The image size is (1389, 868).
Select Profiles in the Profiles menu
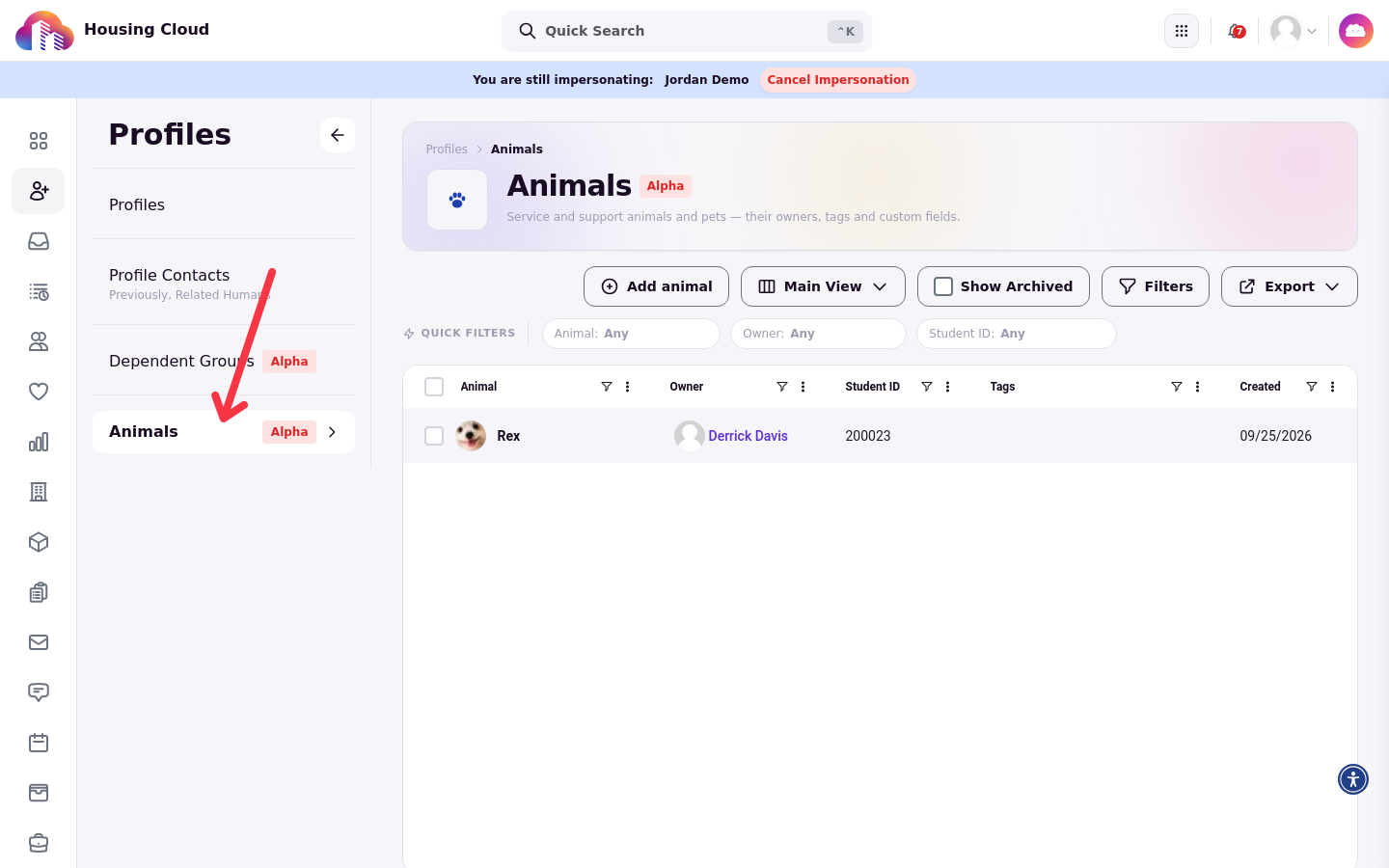pyautogui.click(x=224, y=204)
